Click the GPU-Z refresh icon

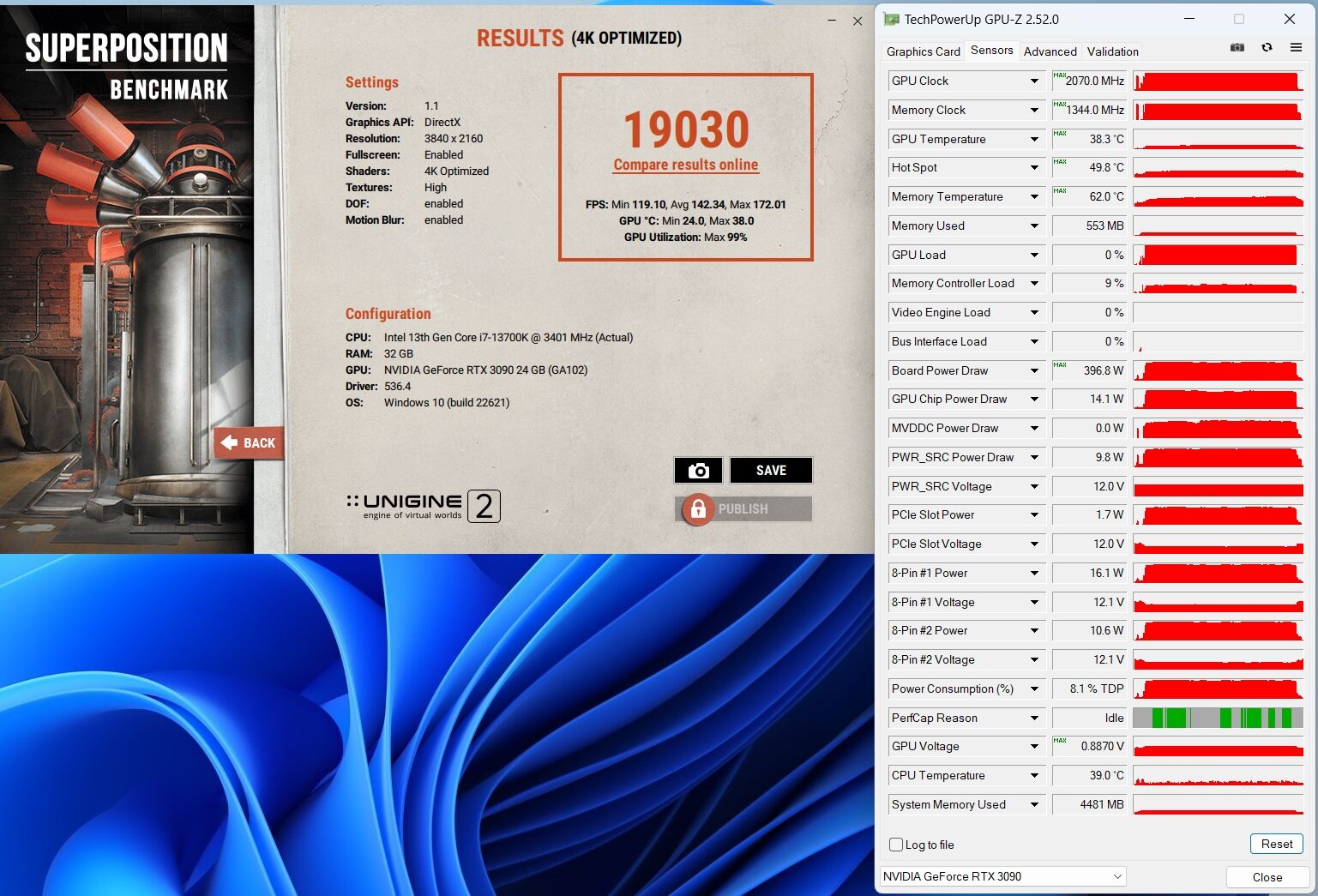point(1267,48)
